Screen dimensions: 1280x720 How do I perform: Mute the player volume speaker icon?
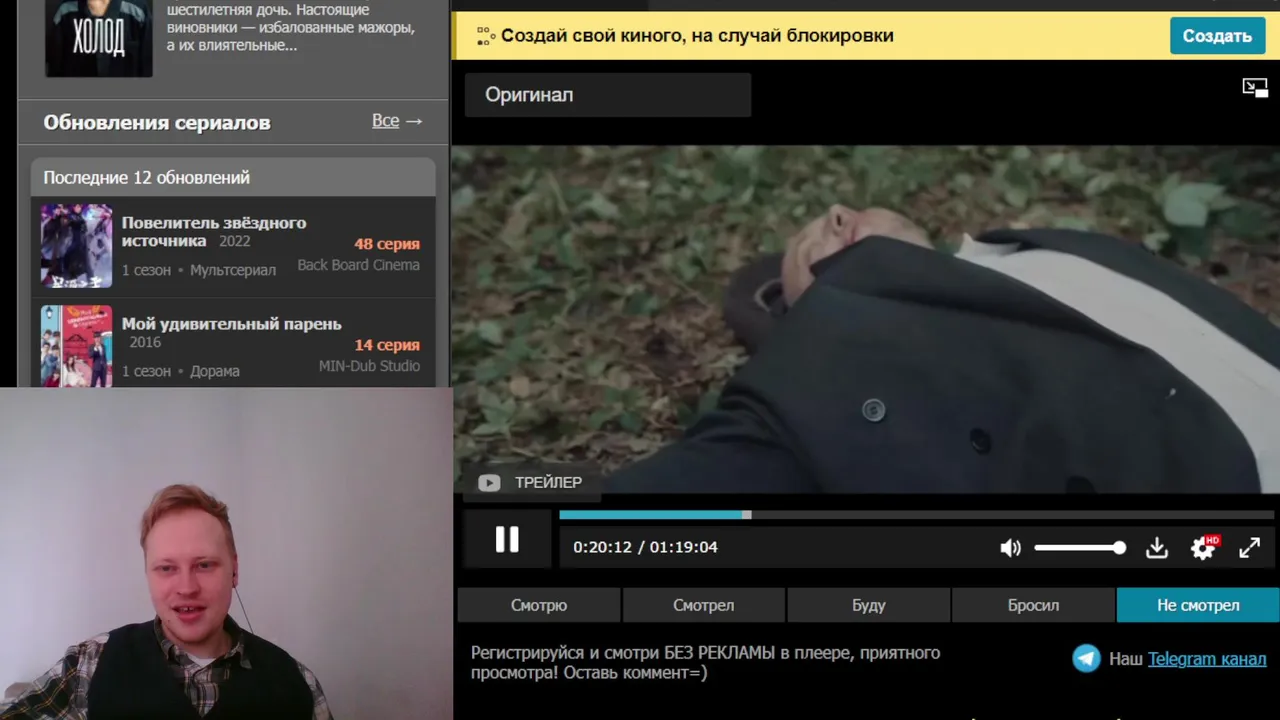(x=1010, y=548)
